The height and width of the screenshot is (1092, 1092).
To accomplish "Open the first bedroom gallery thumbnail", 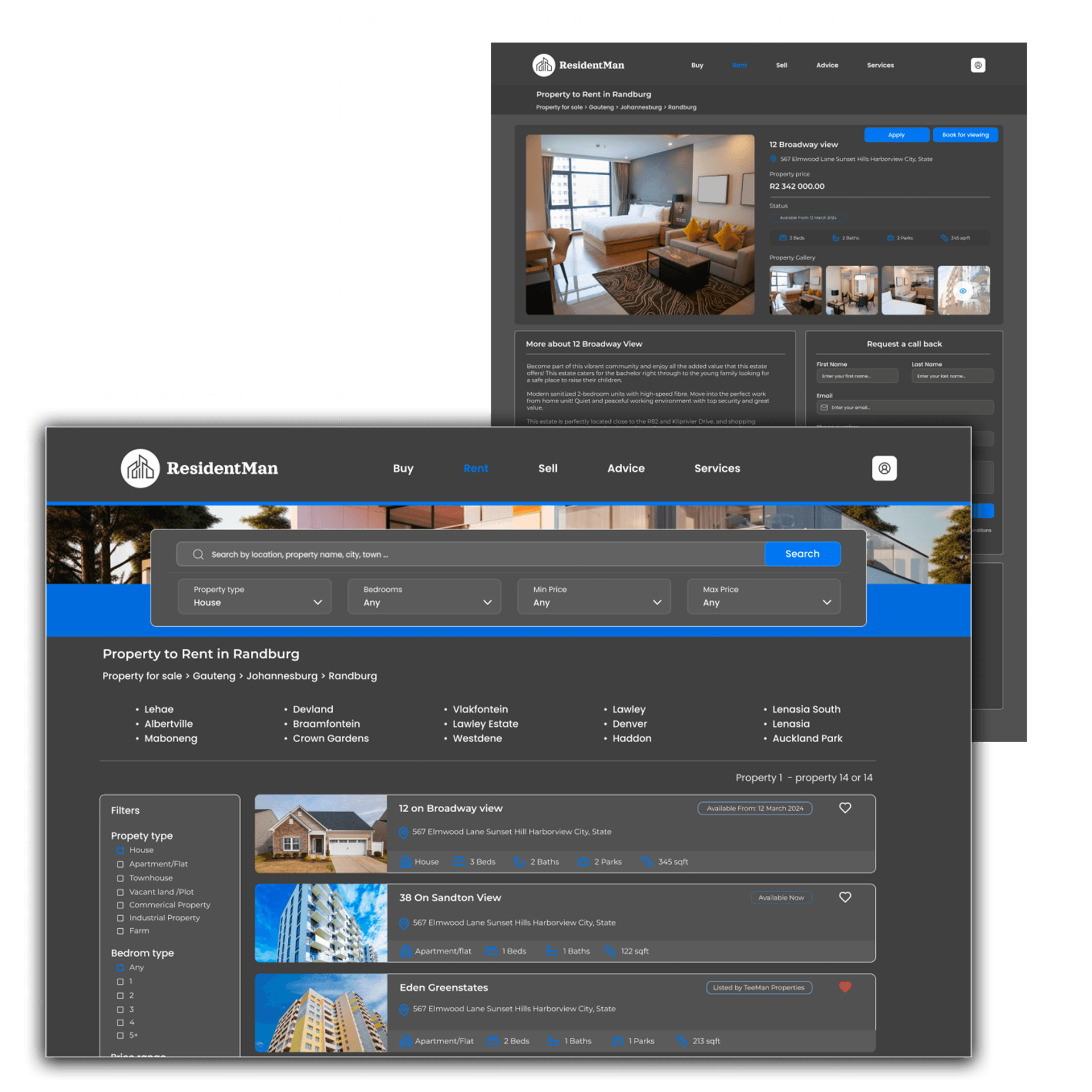I will pyautogui.click(x=795, y=290).
